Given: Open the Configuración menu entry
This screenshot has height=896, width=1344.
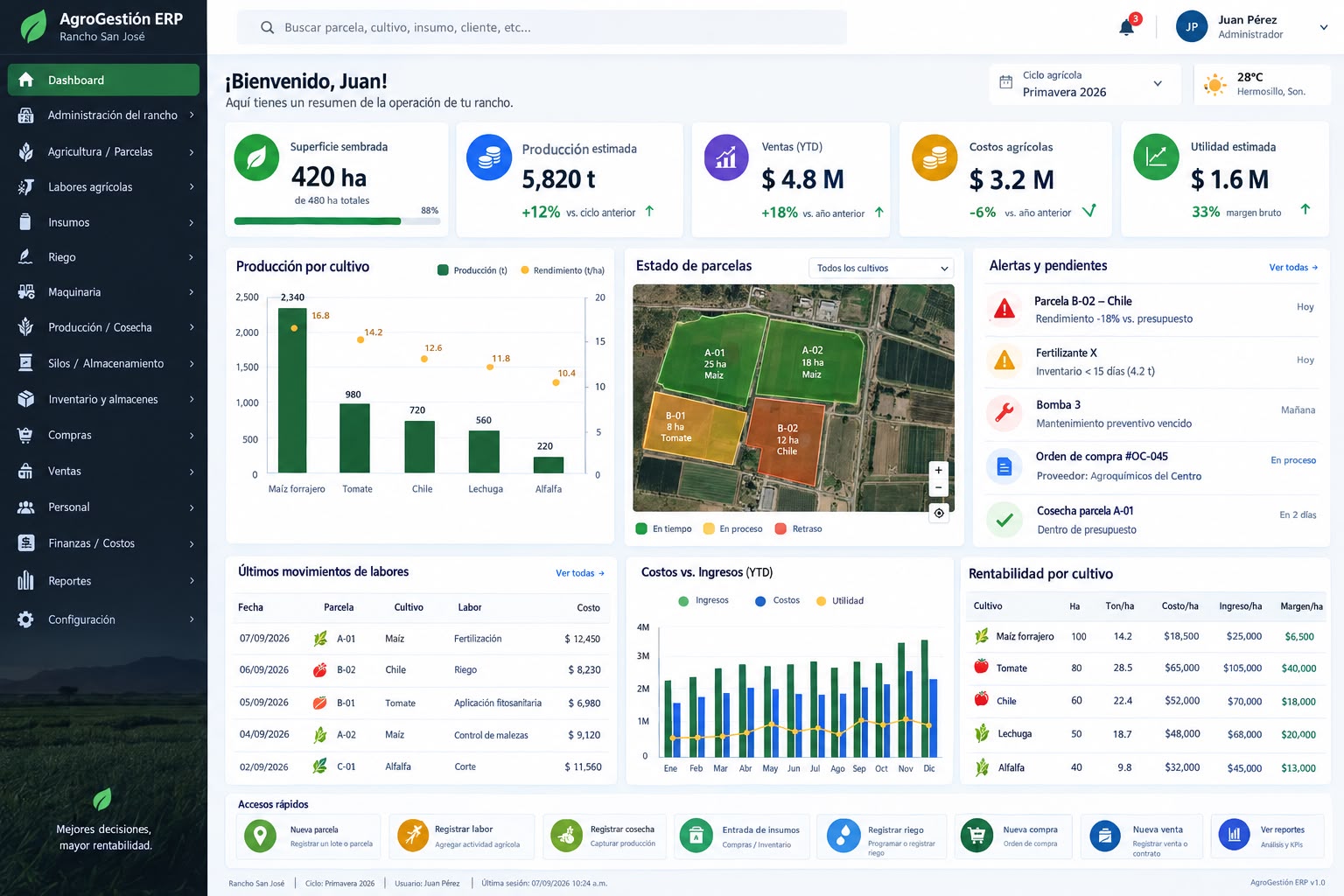Looking at the screenshot, I should [103, 619].
